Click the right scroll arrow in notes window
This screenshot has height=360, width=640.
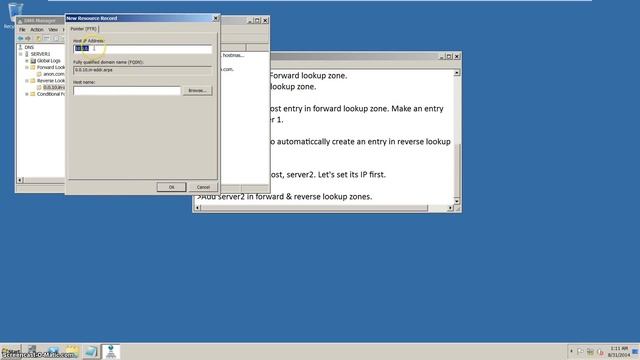pos(450,208)
